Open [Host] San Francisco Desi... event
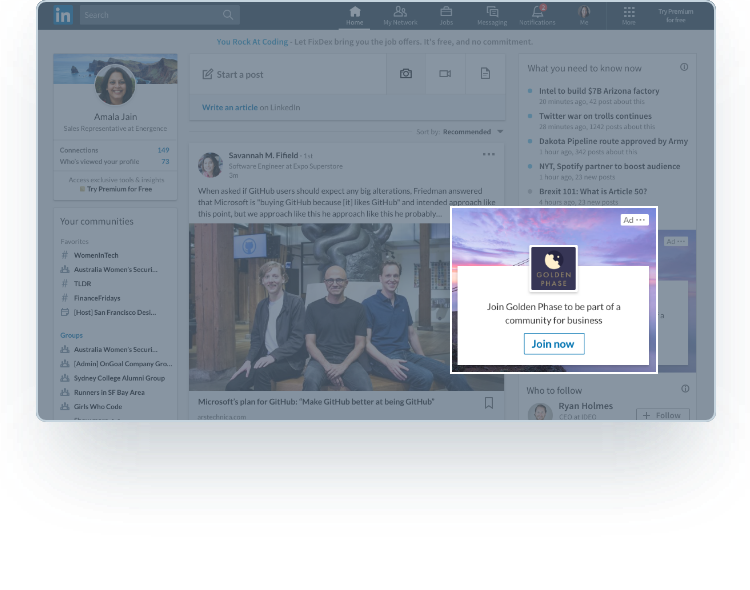Image resolution: width=750 pixels, height=590 pixels. tap(115, 312)
